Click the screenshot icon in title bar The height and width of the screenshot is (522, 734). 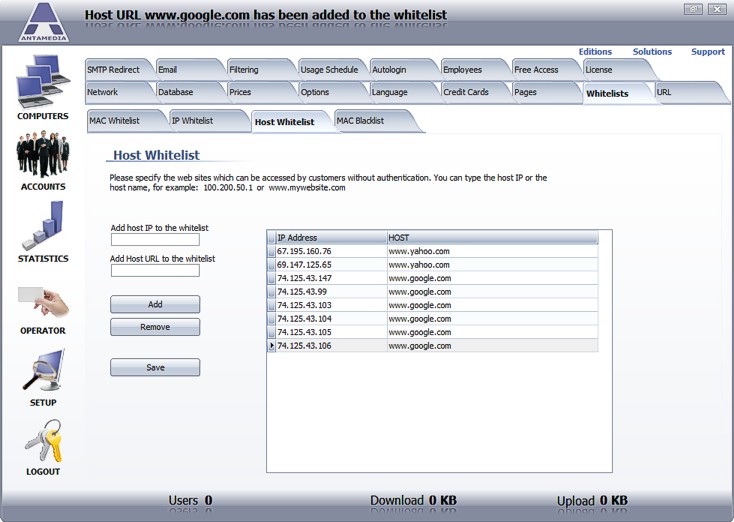coord(693,9)
